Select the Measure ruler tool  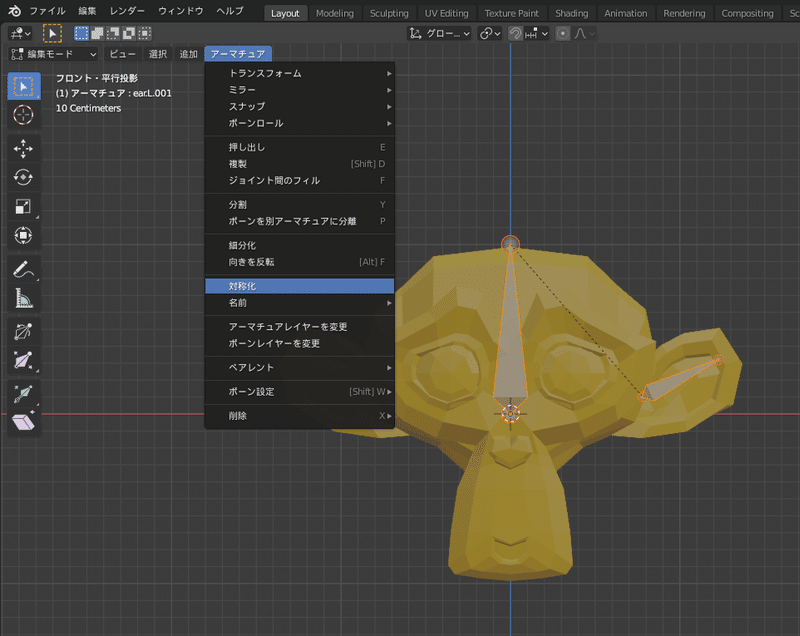click(23, 298)
